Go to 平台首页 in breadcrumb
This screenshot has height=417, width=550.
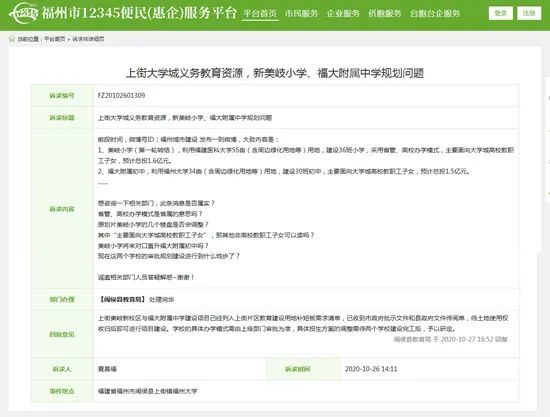[55, 39]
